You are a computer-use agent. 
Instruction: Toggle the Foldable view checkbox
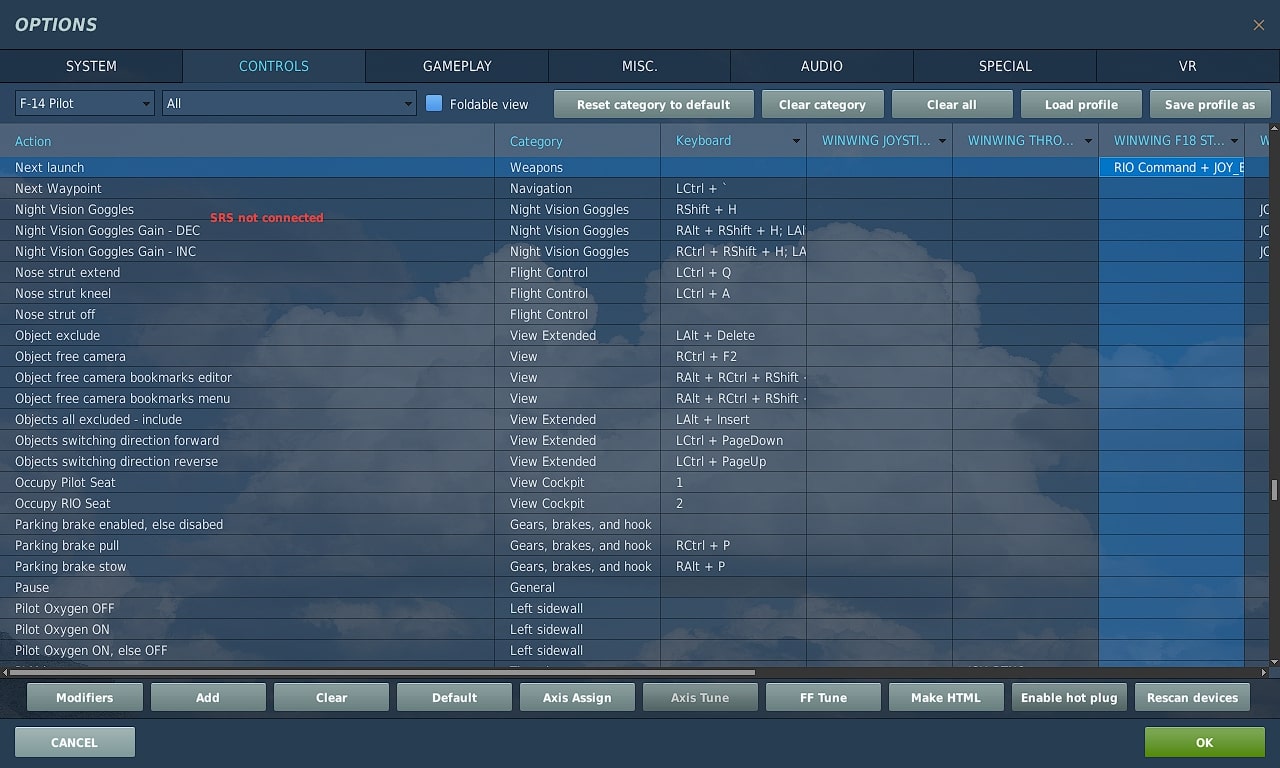click(434, 104)
